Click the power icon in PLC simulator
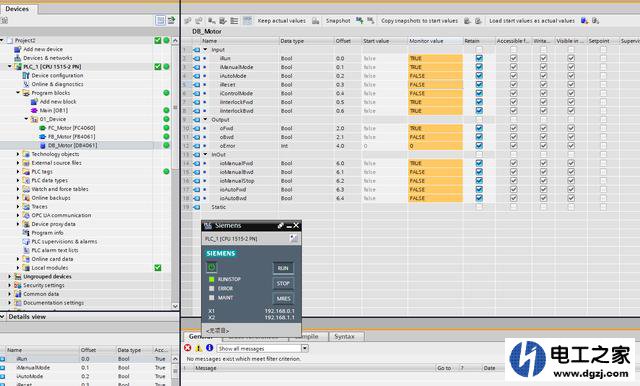640x386 pixels. pyautogui.click(x=211, y=267)
